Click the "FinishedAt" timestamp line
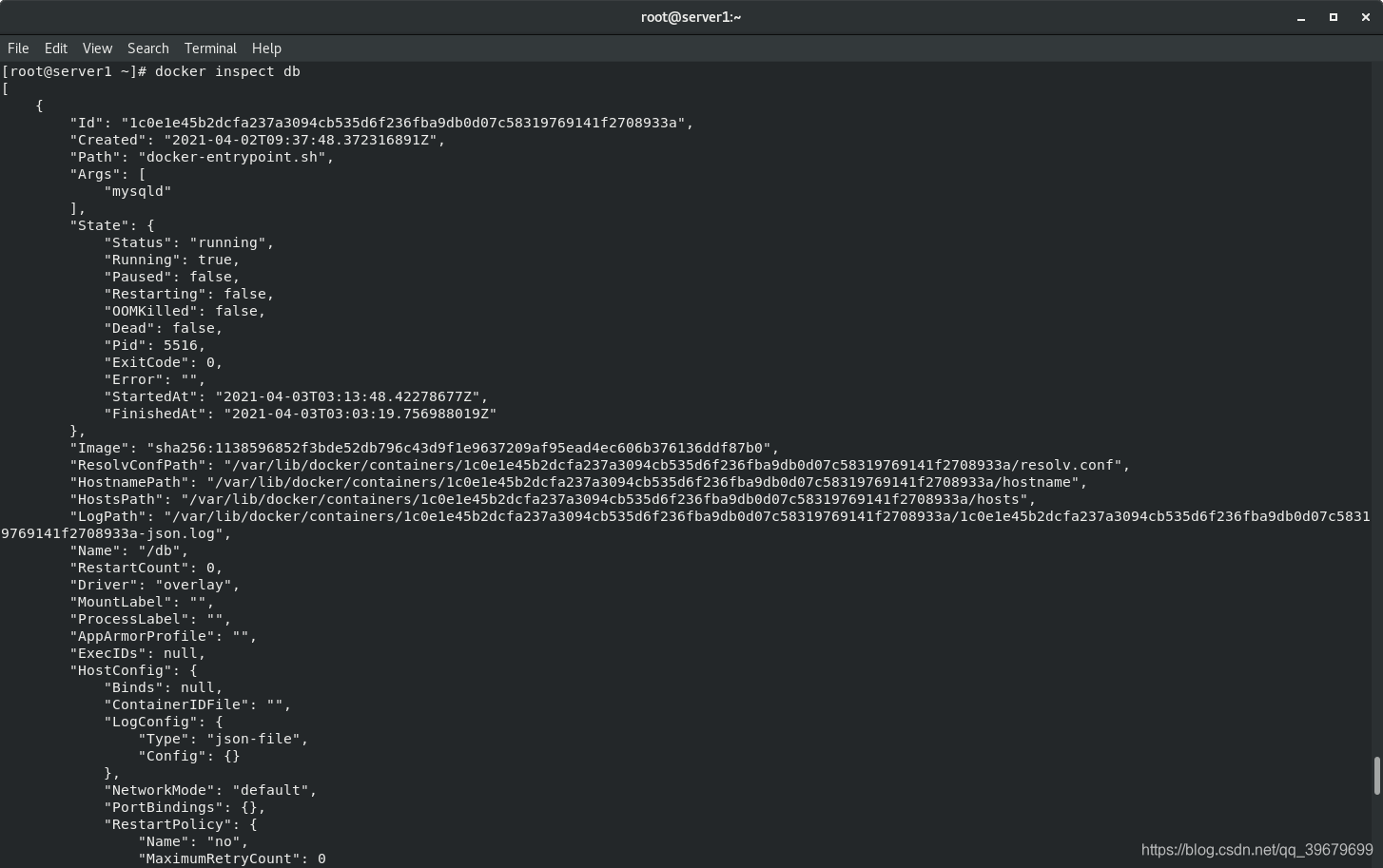This screenshot has width=1383, height=868. coord(301,414)
